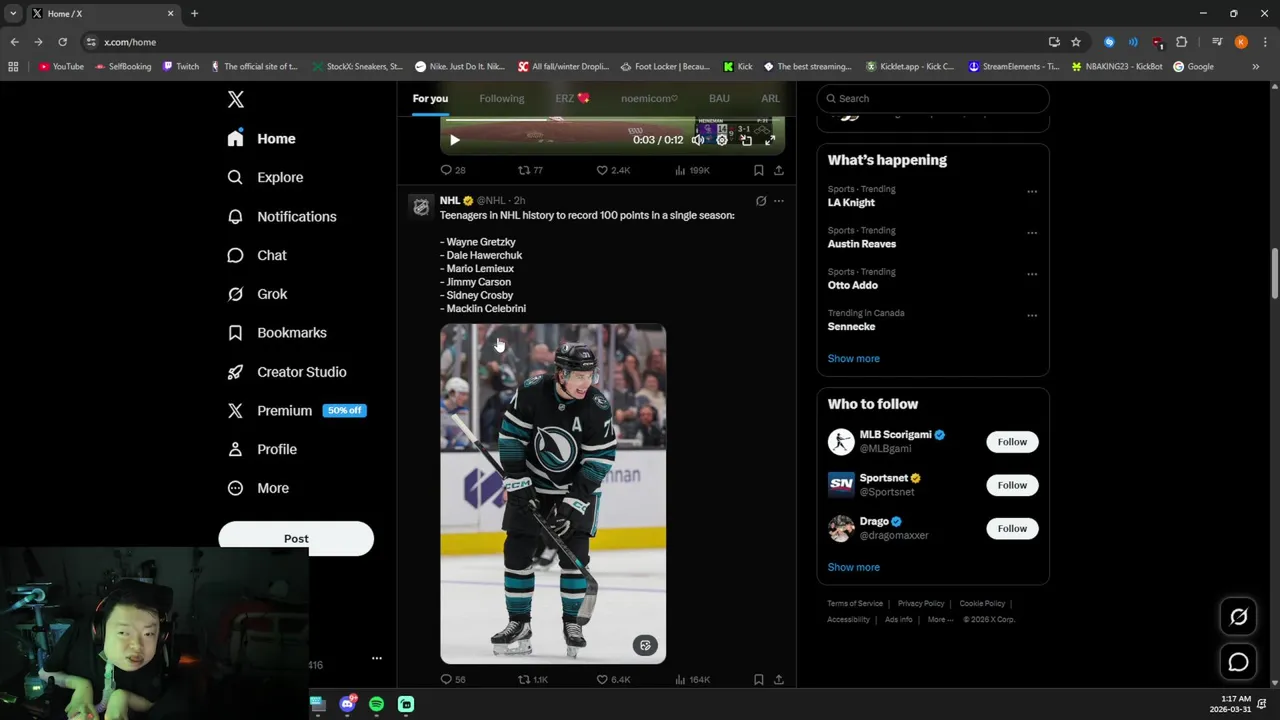Share the top video post
The height and width of the screenshot is (720, 1280).
coord(779,170)
